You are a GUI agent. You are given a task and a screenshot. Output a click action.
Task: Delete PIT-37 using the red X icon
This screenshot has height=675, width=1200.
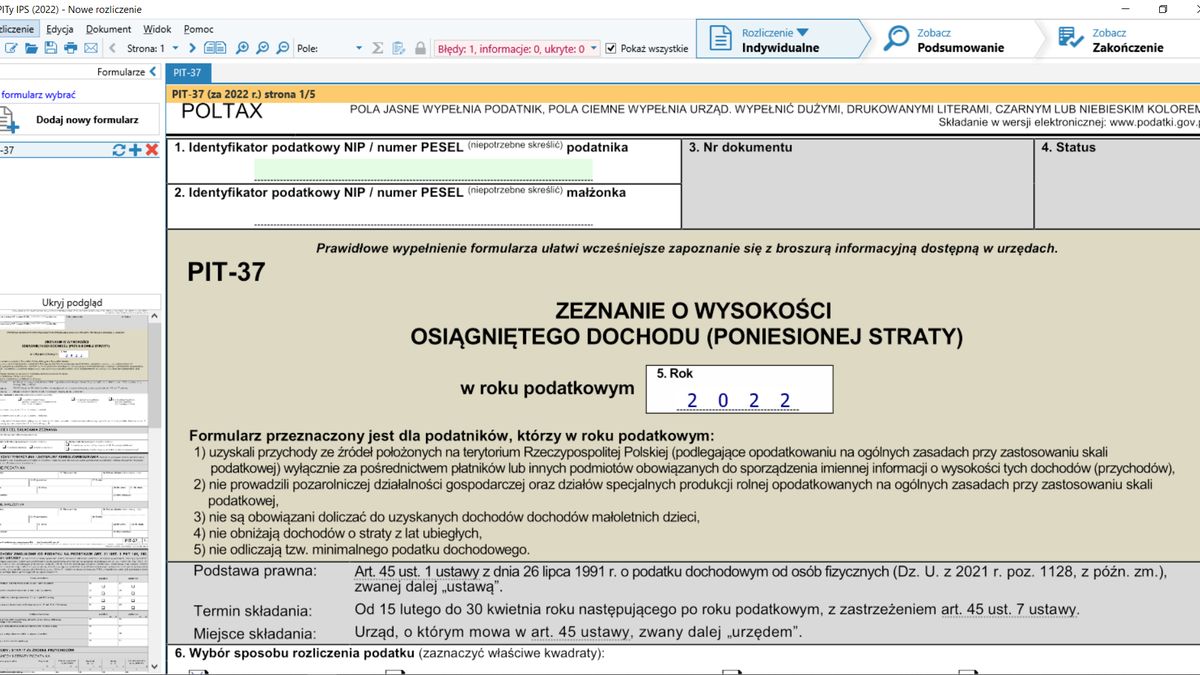tap(151, 149)
